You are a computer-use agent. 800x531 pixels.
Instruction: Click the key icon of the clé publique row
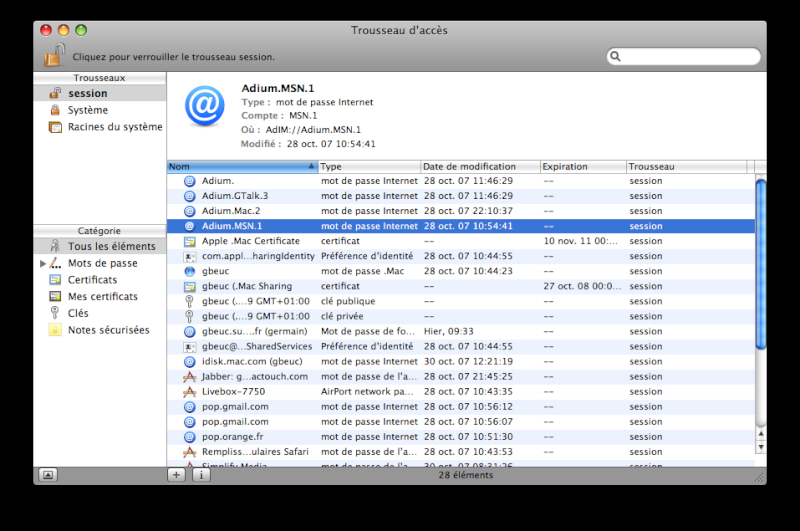pyautogui.click(x=189, y=301)
